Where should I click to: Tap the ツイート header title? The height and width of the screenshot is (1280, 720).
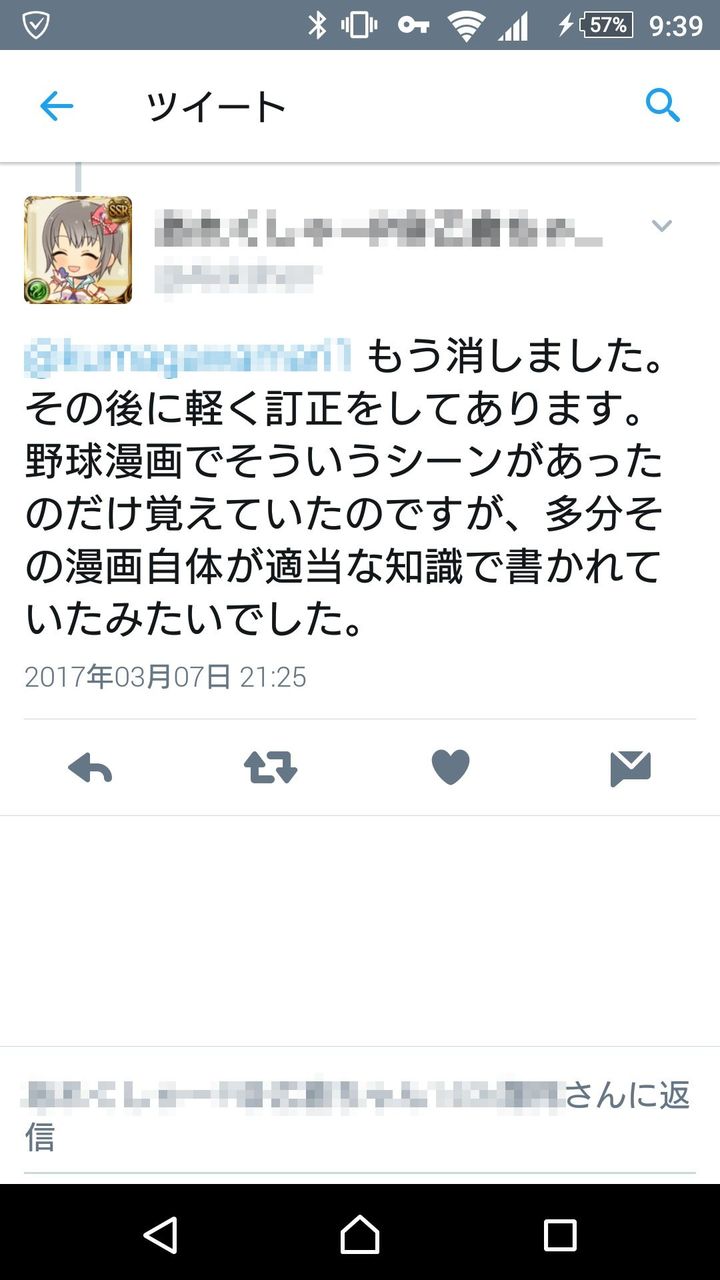coord(216,106)
